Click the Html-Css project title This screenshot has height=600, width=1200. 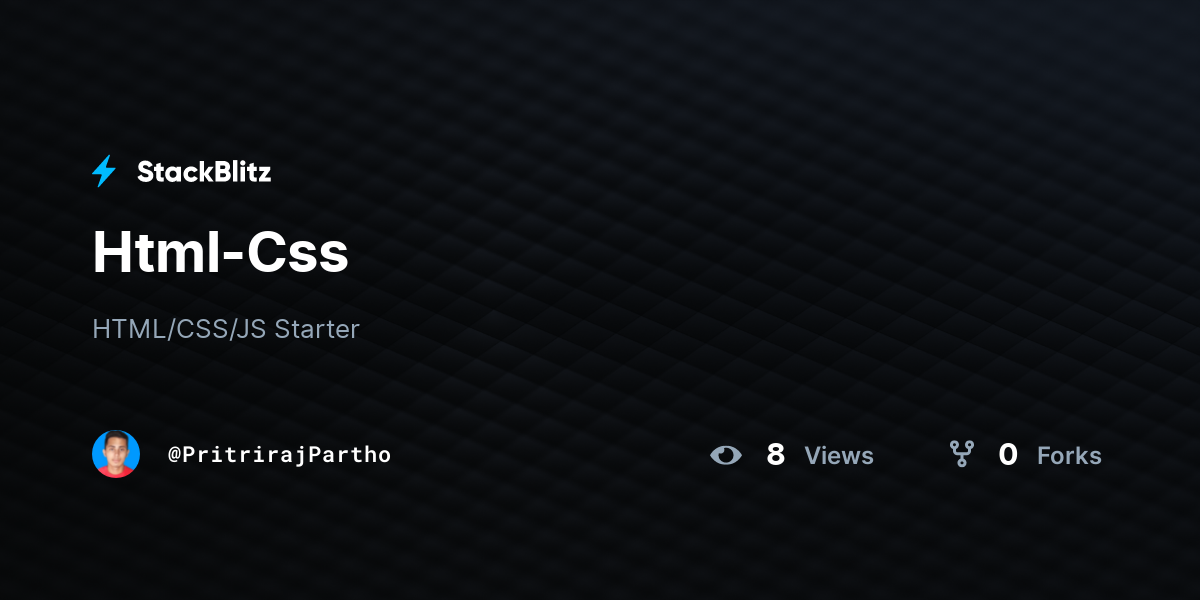220,252
